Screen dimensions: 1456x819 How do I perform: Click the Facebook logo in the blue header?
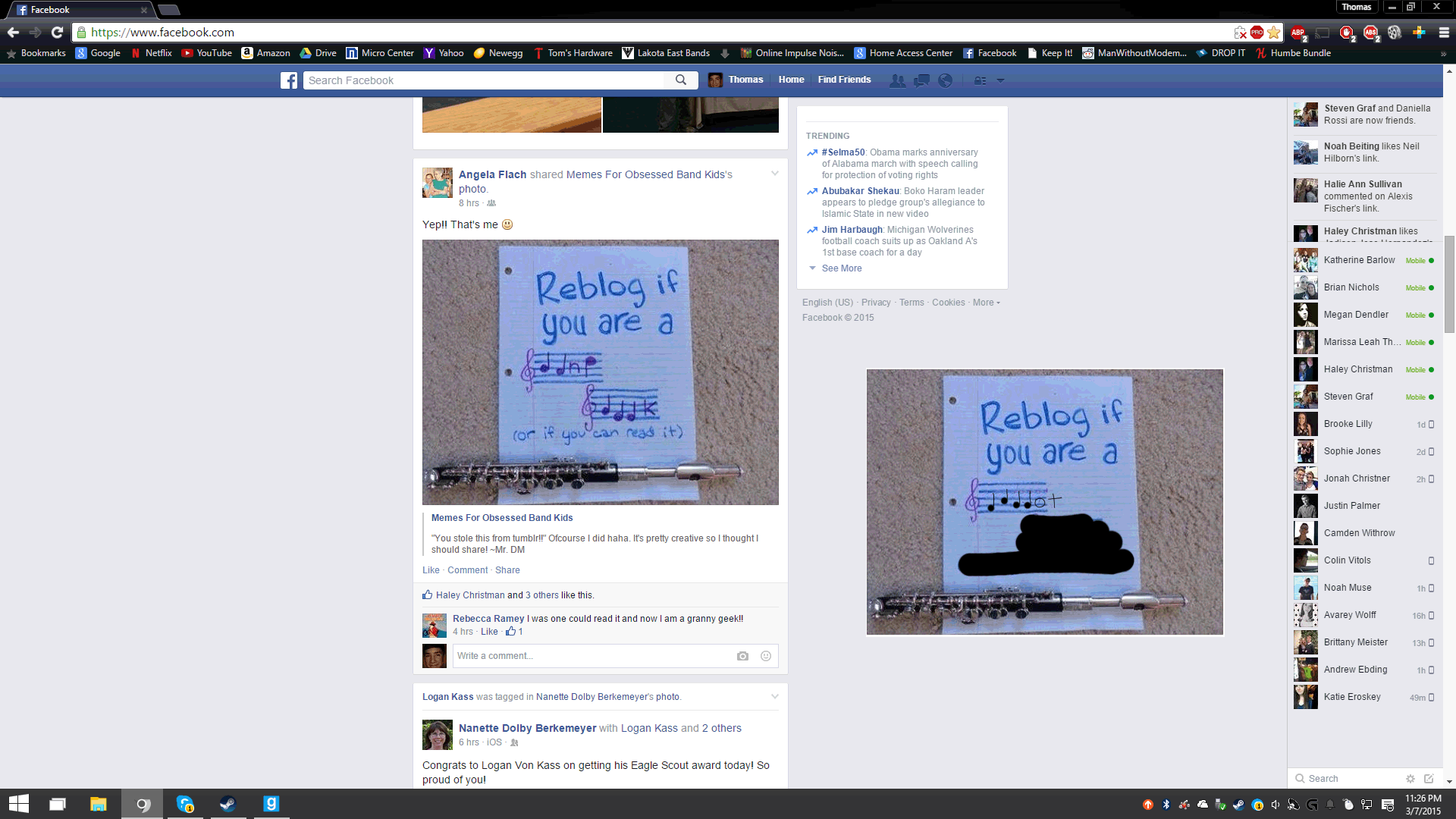289,80
